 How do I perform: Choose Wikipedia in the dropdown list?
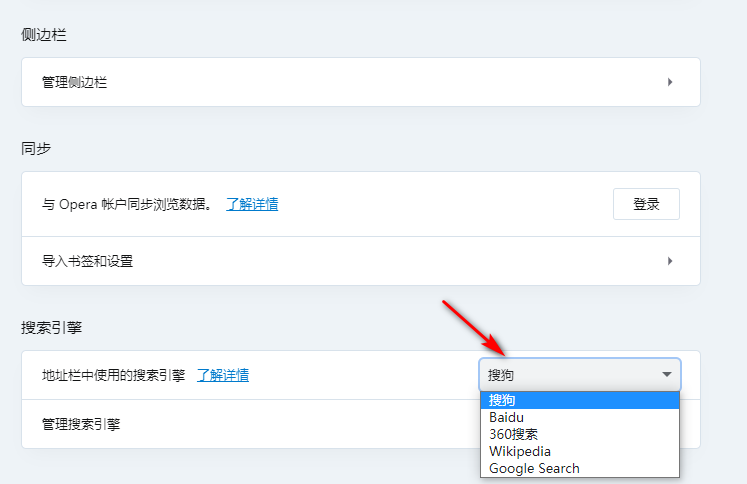pos(580,452)
